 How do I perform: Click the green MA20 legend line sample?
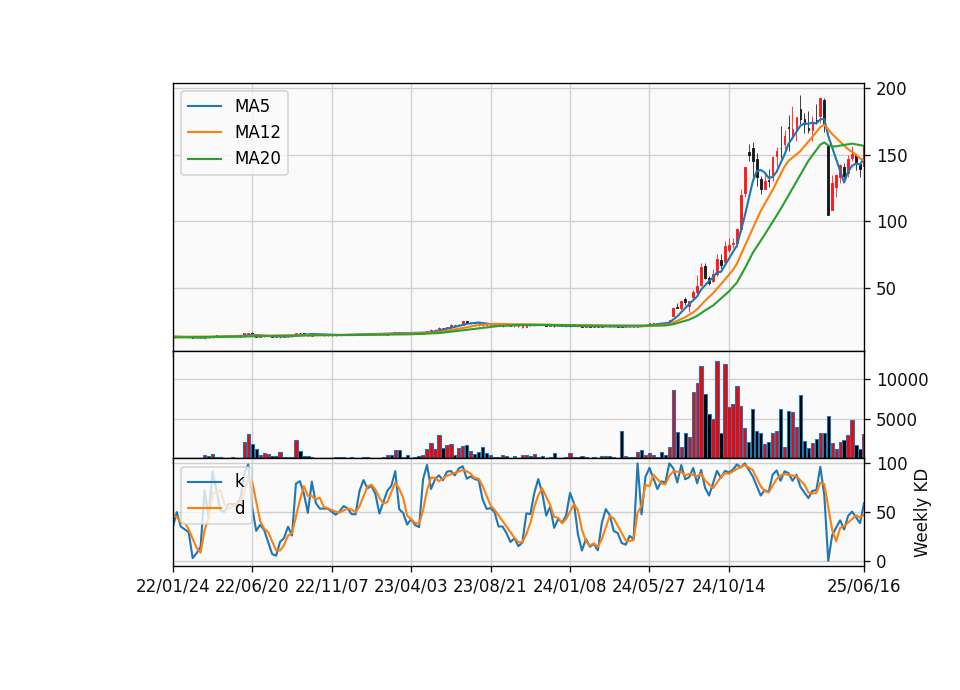point(204,158)
